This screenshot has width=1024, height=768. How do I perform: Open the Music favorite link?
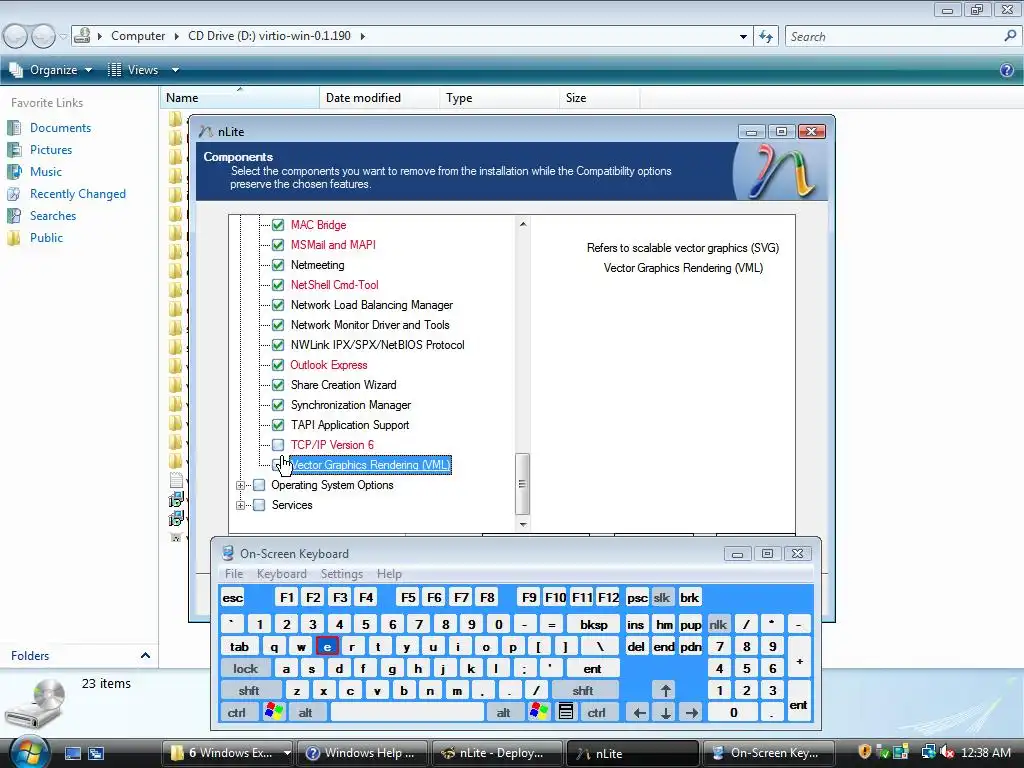tap(46, 172)
